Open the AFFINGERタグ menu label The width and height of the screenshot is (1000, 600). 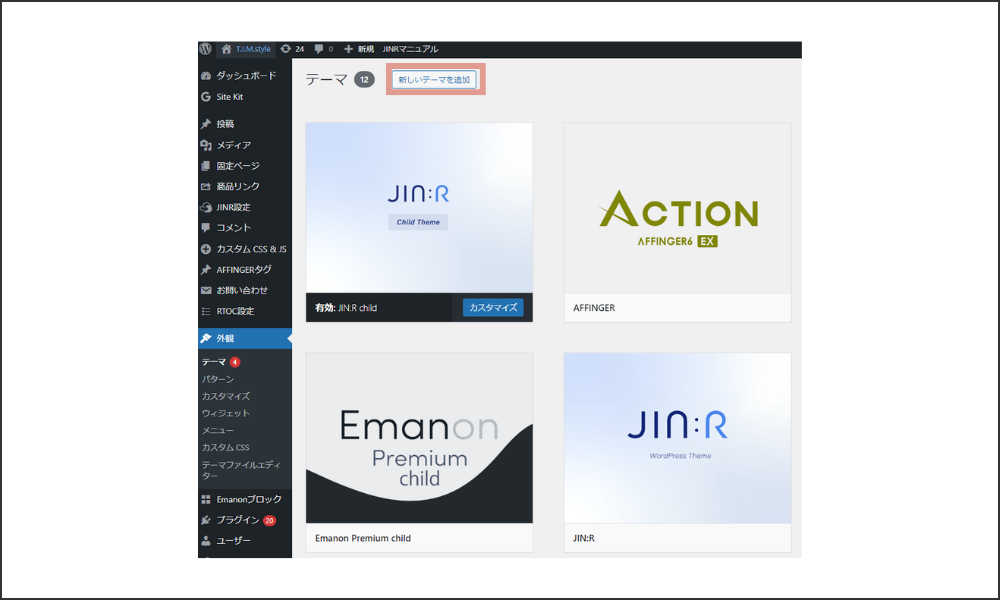click(244, 270)
